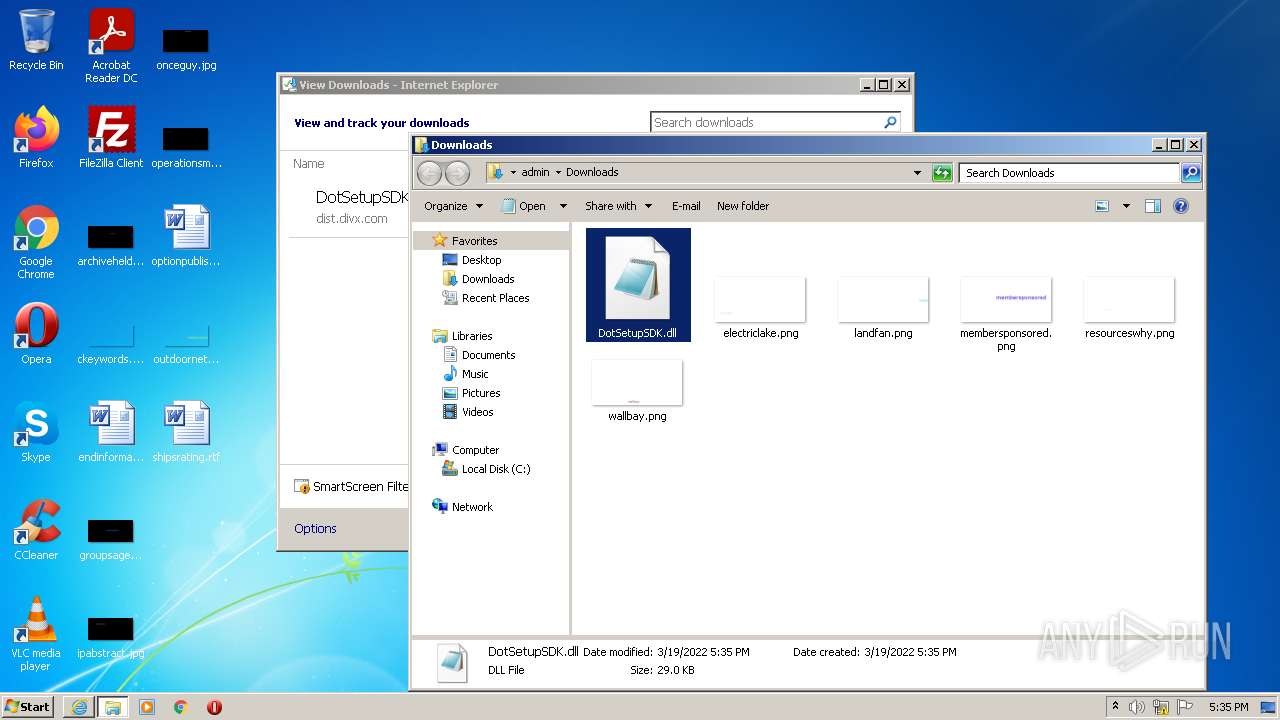Click E-mail in the Explorer toolbar
This screenshot has height=720, width=1280.
(686, 206)
